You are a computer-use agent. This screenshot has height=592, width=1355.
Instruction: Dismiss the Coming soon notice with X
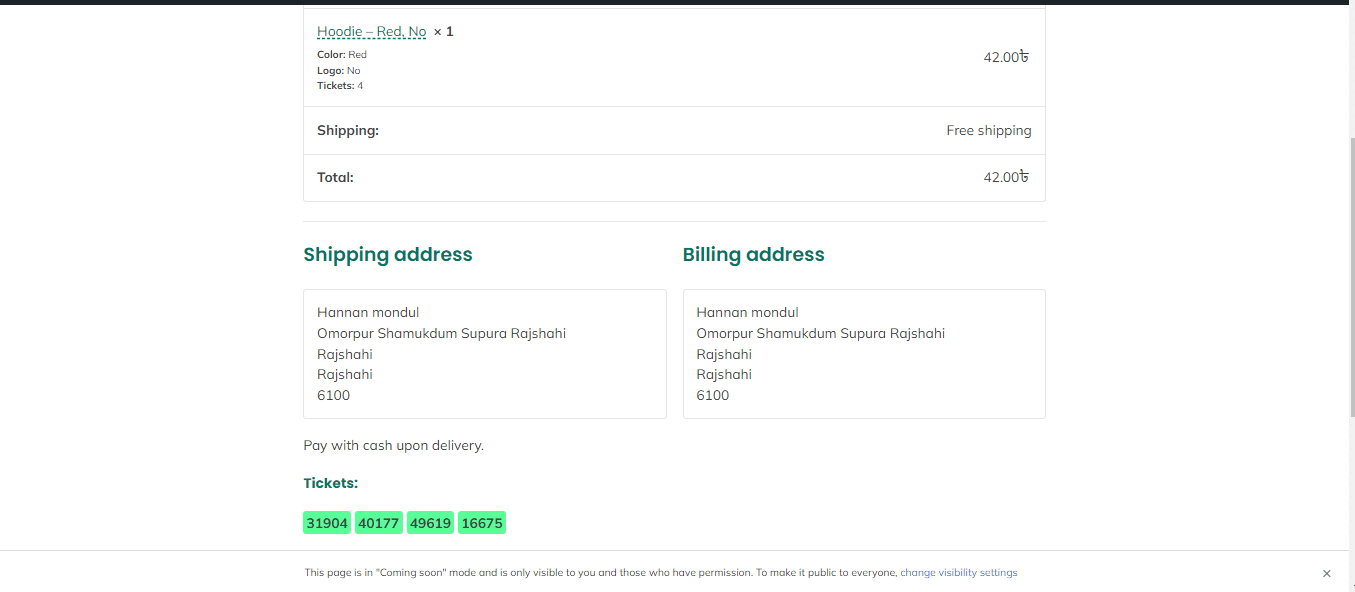click(x=1327, y=574)
